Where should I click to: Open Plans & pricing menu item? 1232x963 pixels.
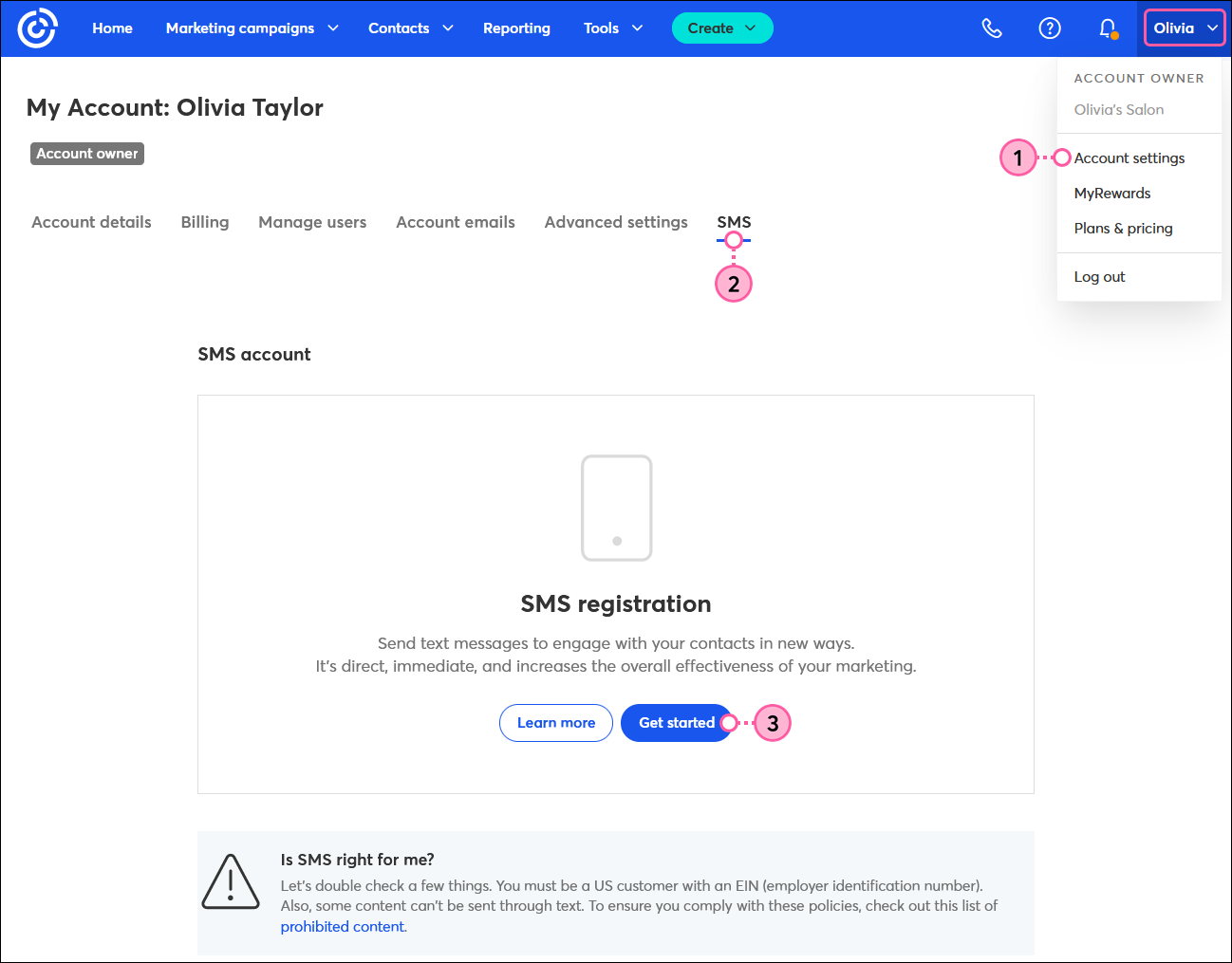click(x=1123, y=229)
